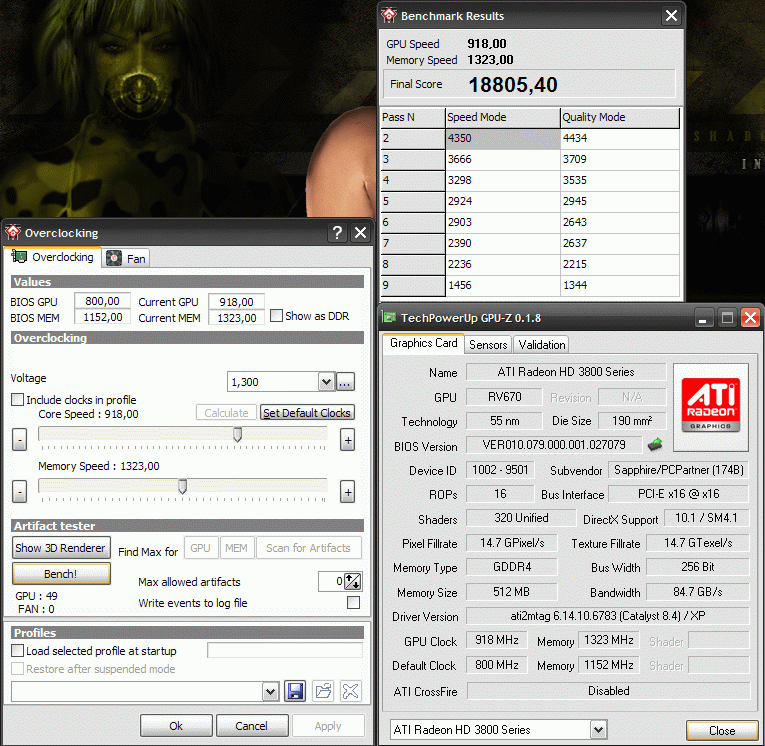Viewport: 765px width, 746px height.
Task: Check Load selected profile at startup
Action: (x=17, y=650)
